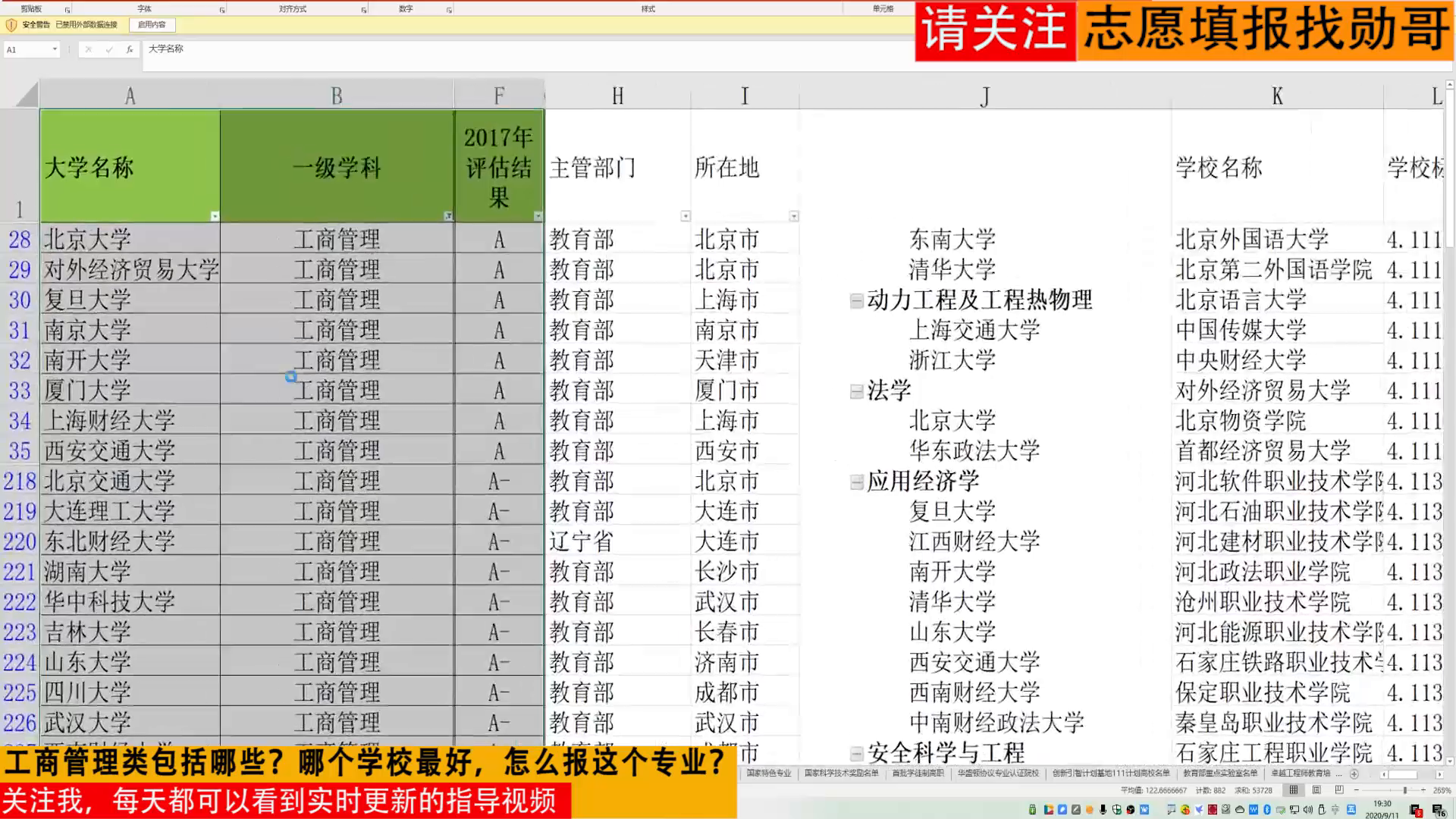This screenshot has height=819, width=1456.
Task: Click the Insert Function (fx) icon
Action: 130,49
